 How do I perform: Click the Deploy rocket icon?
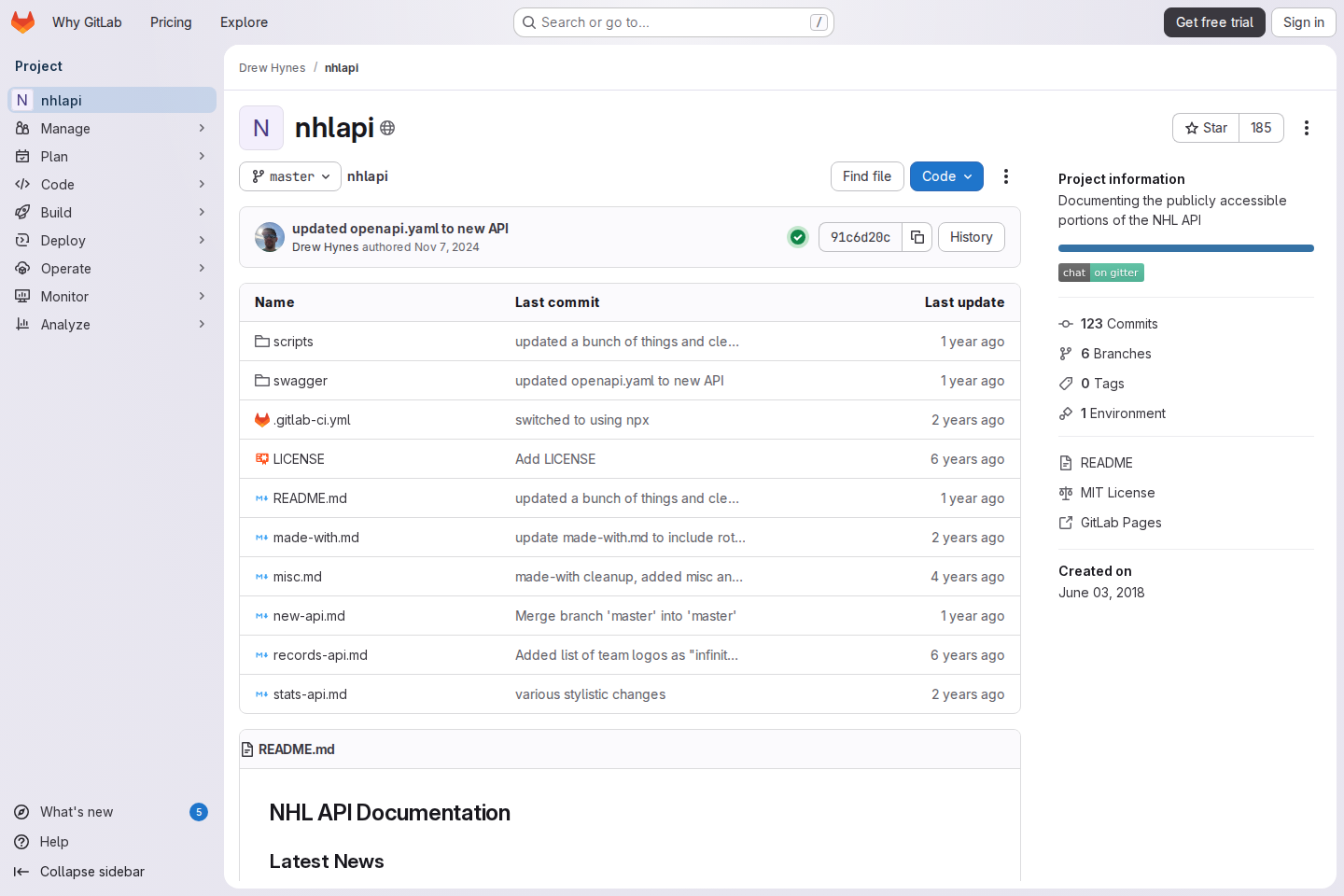[21, 240]
